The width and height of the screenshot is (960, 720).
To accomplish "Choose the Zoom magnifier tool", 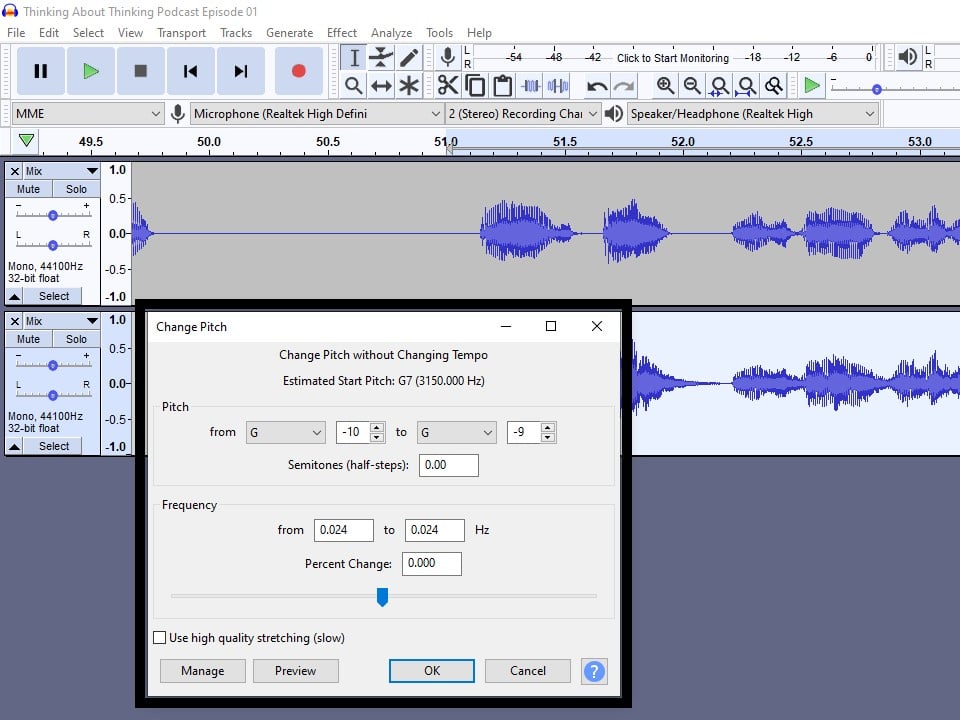I will point(353,86).
